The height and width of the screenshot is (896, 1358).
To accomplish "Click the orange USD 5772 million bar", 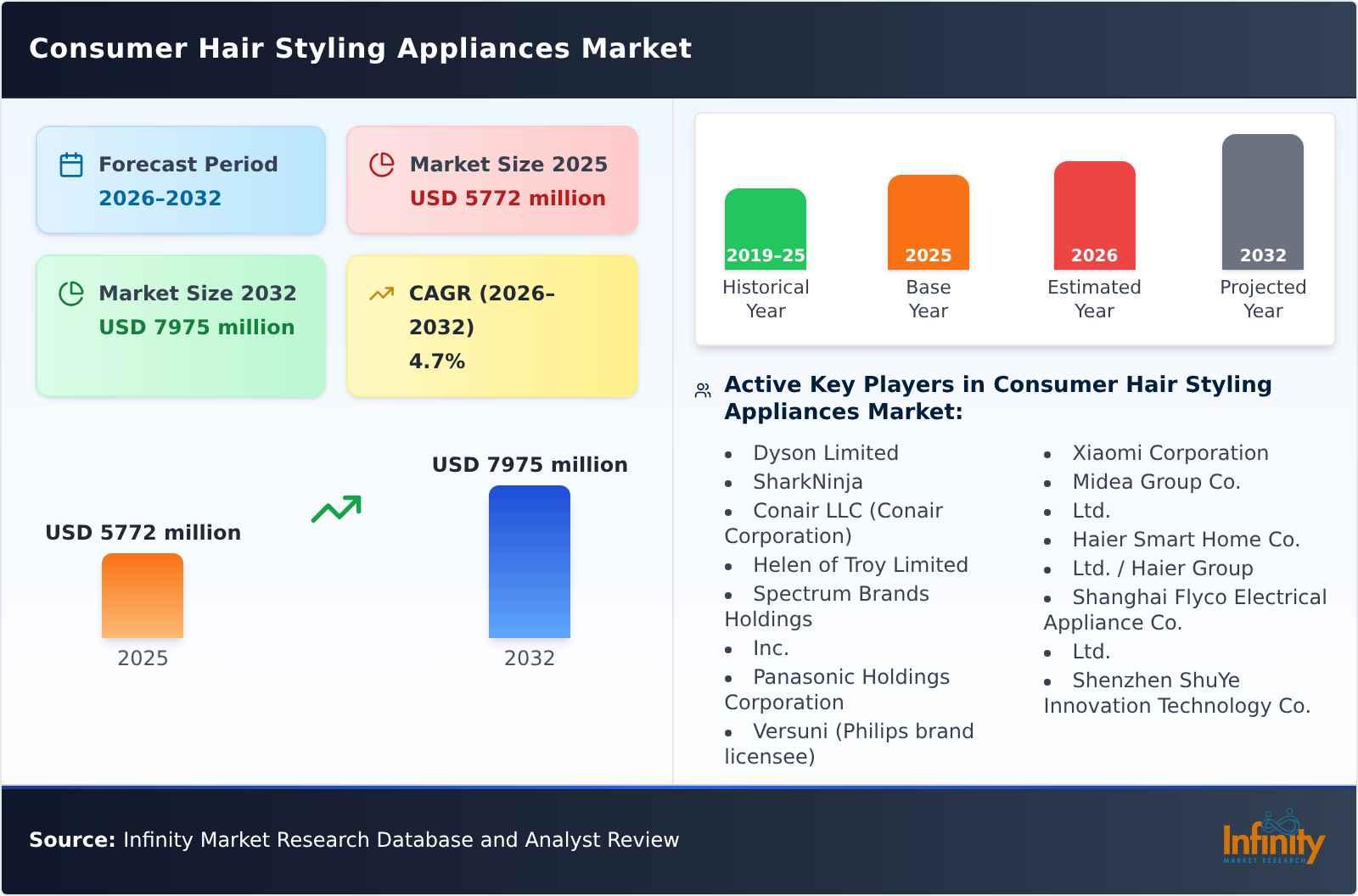I will [x=142, y=596].
